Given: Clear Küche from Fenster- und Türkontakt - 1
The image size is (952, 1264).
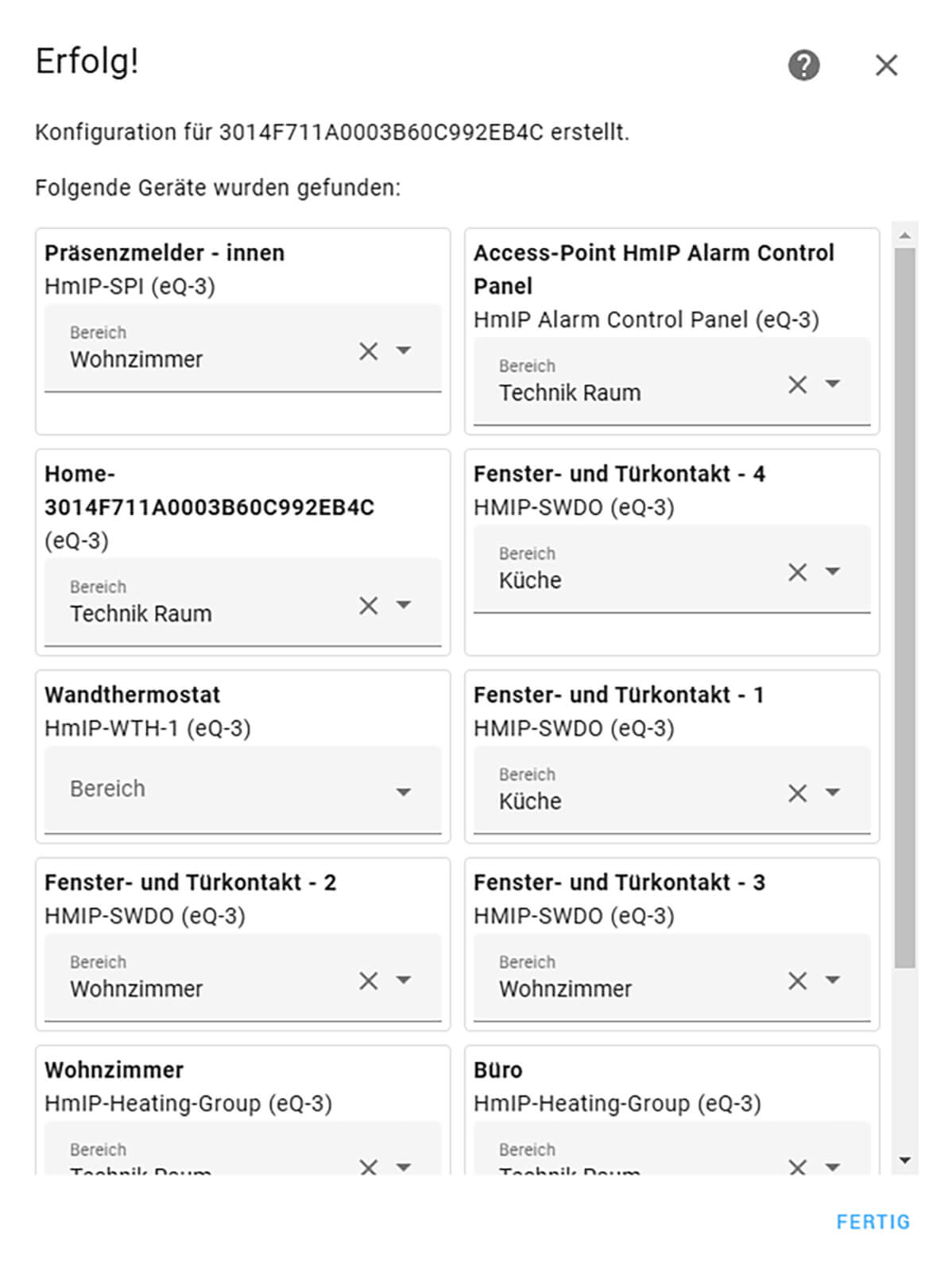Looking at the screenshot, I should 797,793.
